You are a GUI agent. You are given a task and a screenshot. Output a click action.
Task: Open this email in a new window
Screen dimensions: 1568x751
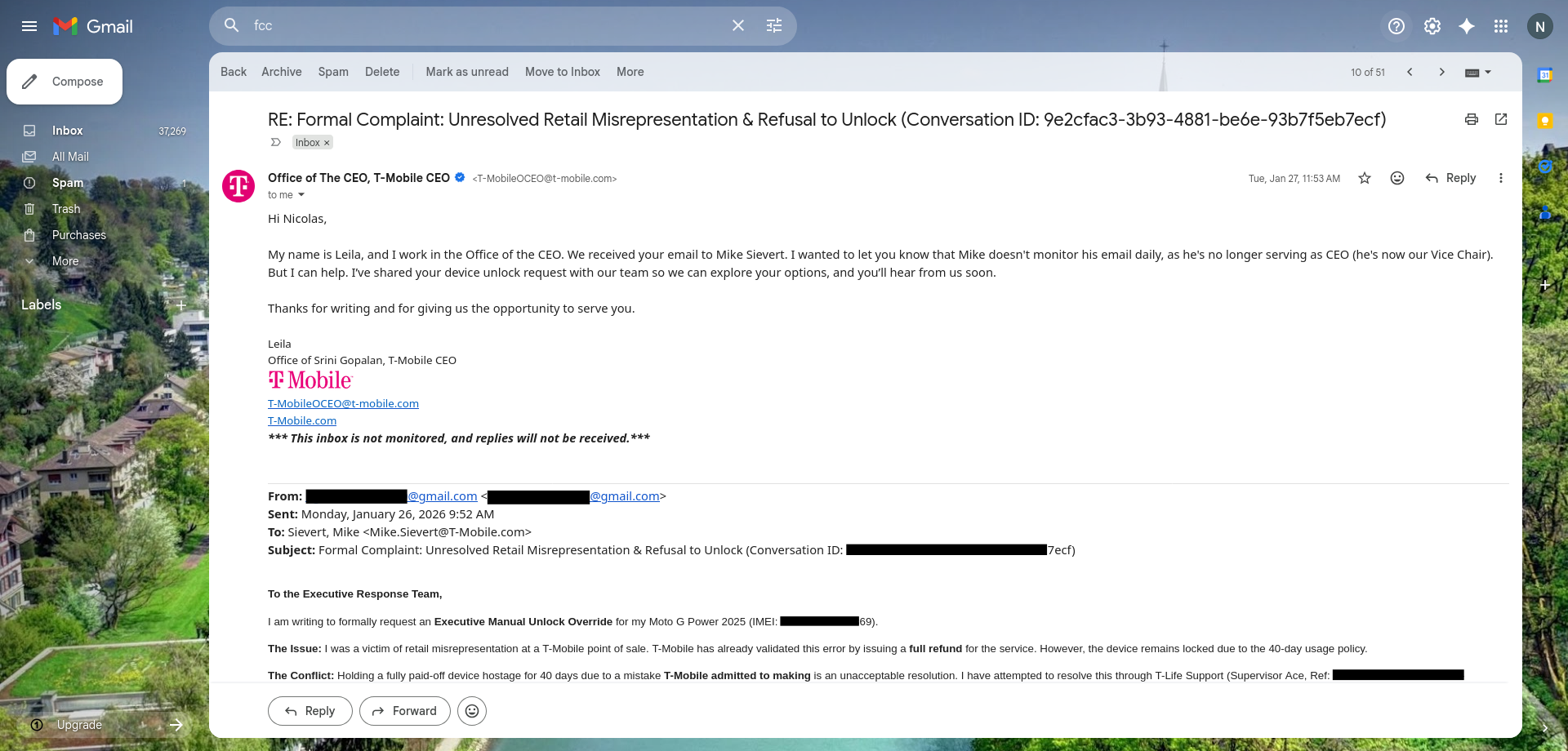click(1501, 119)
